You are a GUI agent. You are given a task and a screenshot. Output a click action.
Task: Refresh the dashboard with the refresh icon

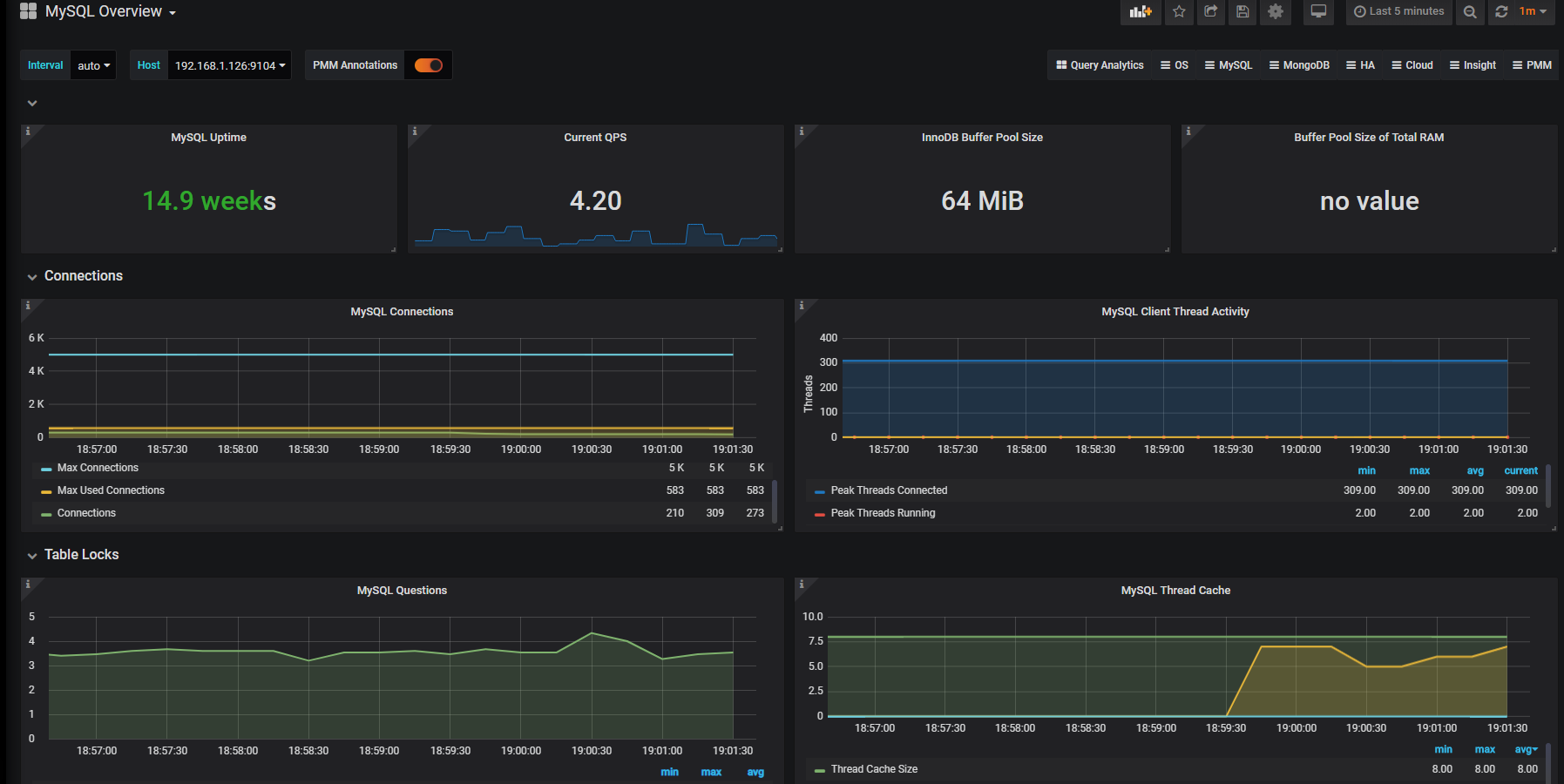[1501, 11]
